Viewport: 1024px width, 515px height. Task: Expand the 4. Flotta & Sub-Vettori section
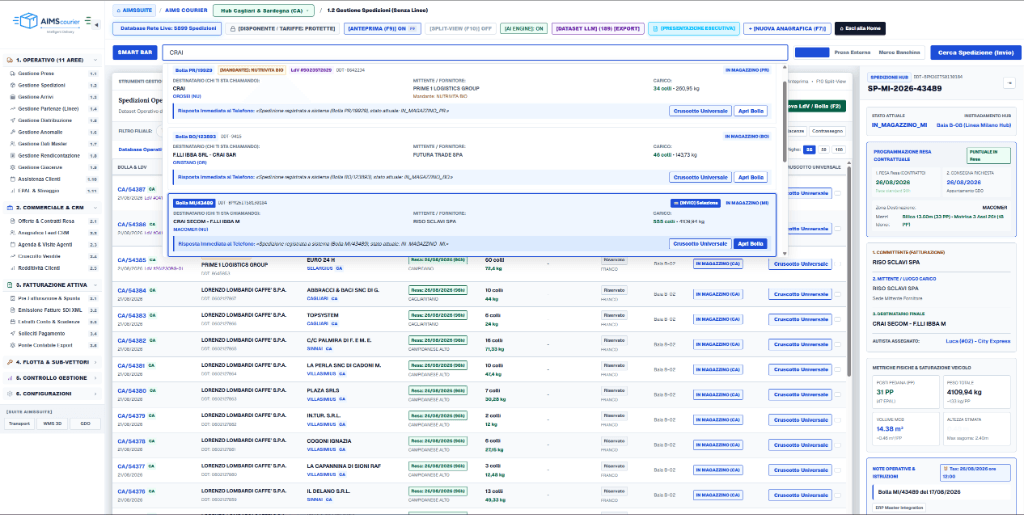51,362
